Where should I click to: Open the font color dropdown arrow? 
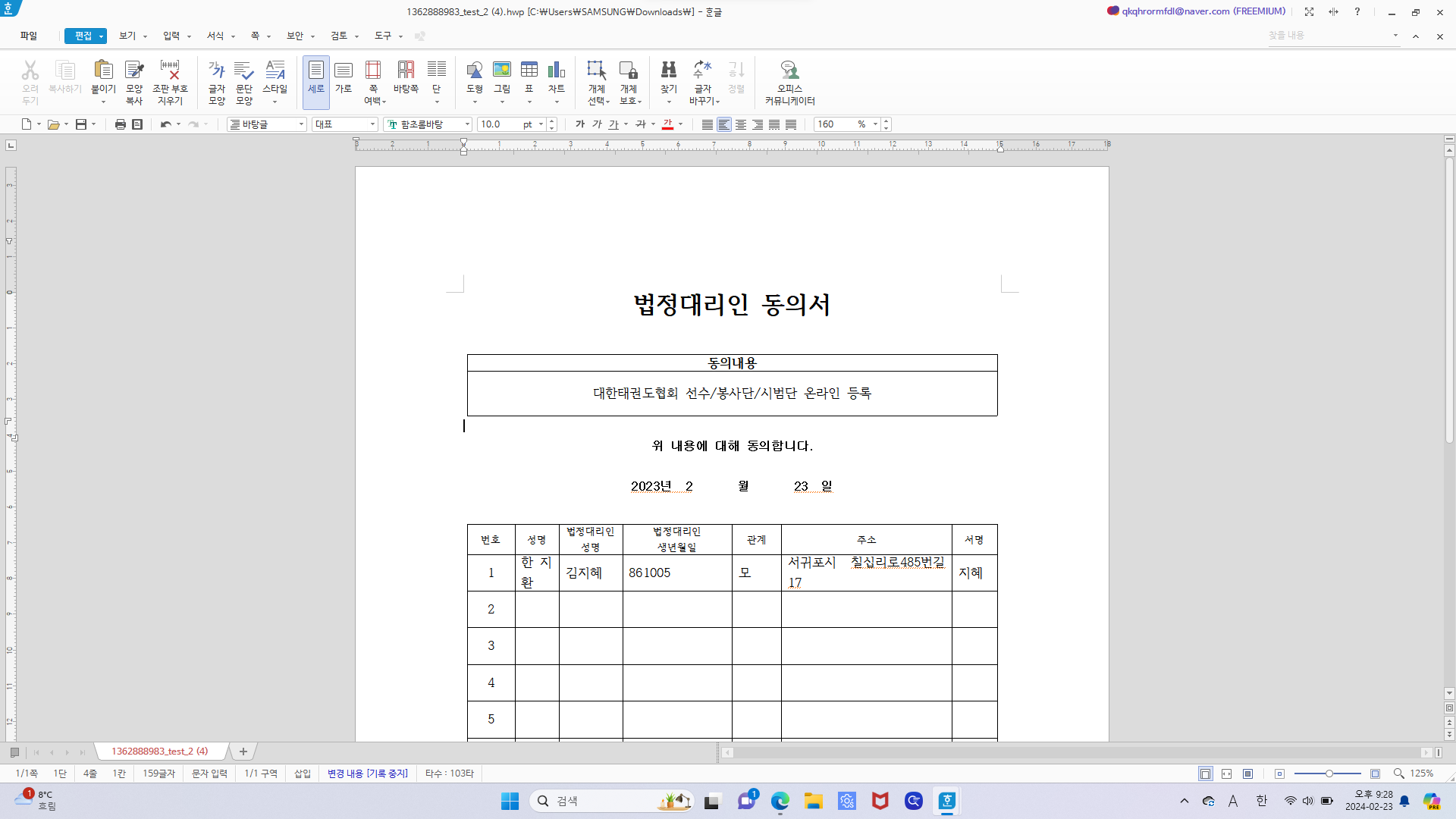[x=681, y=124]
